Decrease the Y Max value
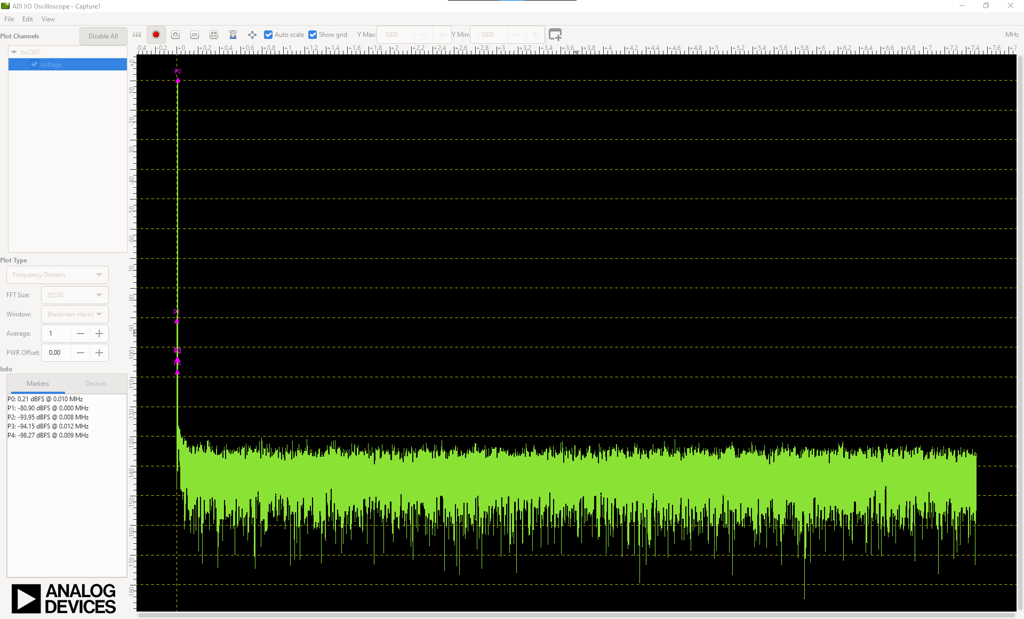The width and height of the screenshot is (1024, 619). (x=423, y=35)
